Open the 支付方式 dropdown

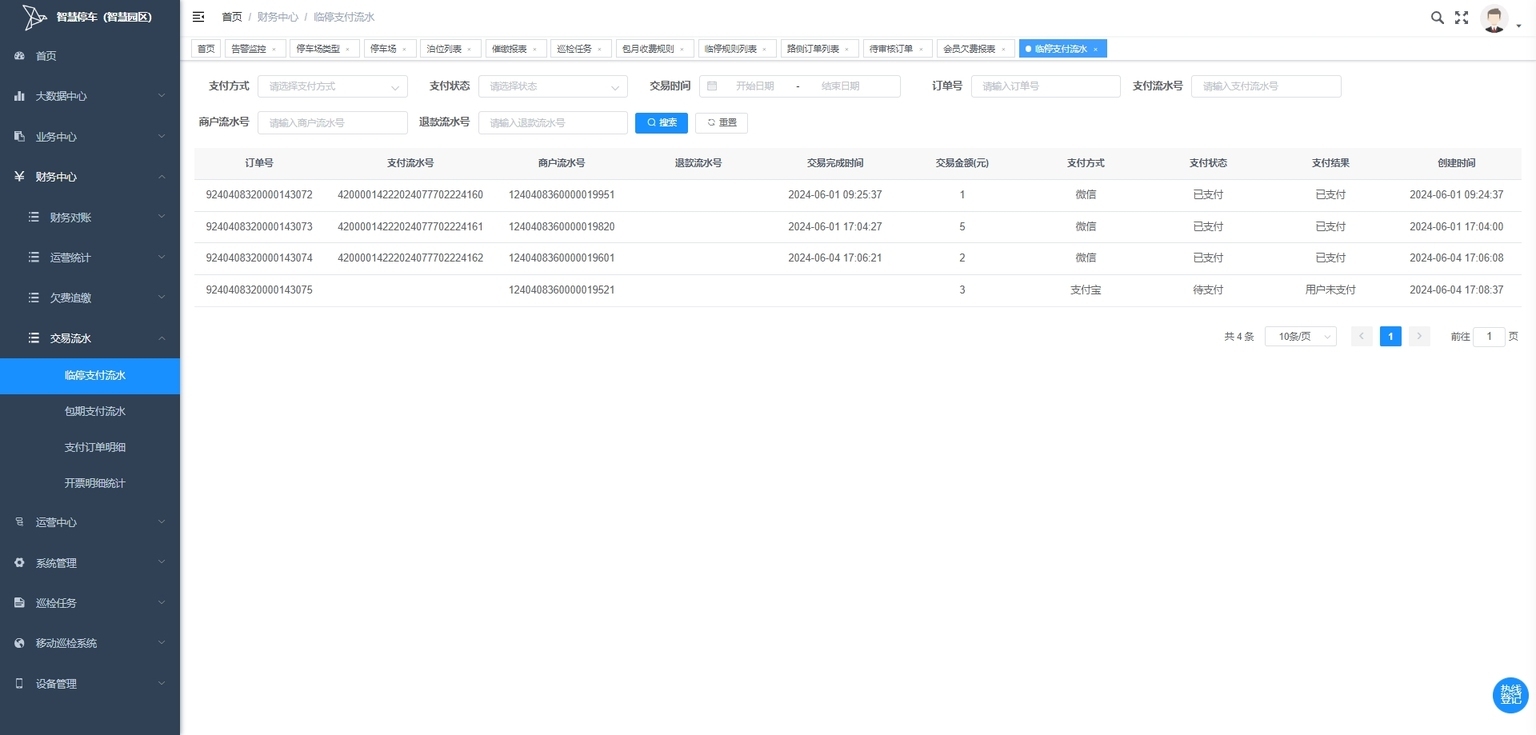[x=333, y=86]
